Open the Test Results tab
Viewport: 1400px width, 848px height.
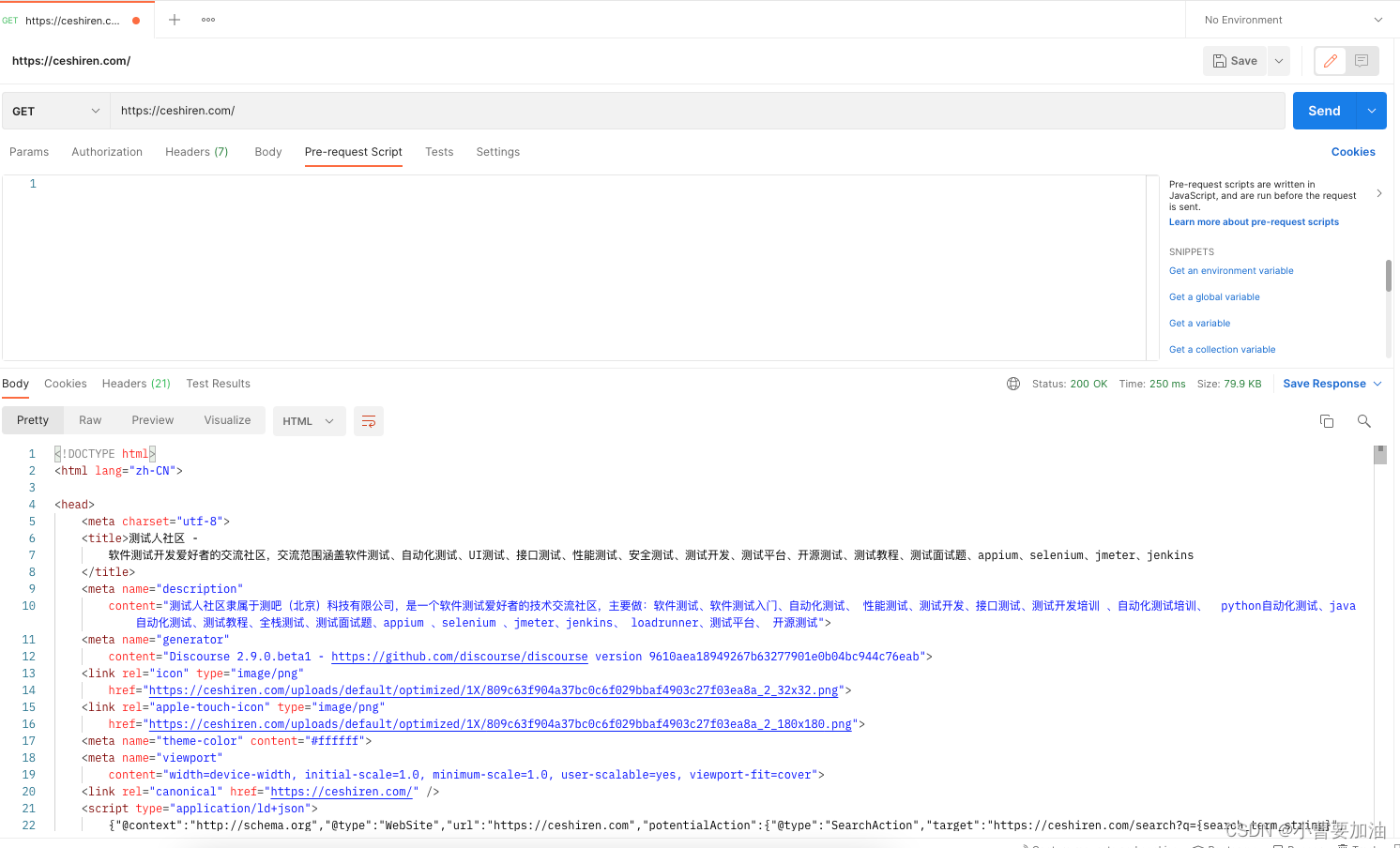(219, 384)
